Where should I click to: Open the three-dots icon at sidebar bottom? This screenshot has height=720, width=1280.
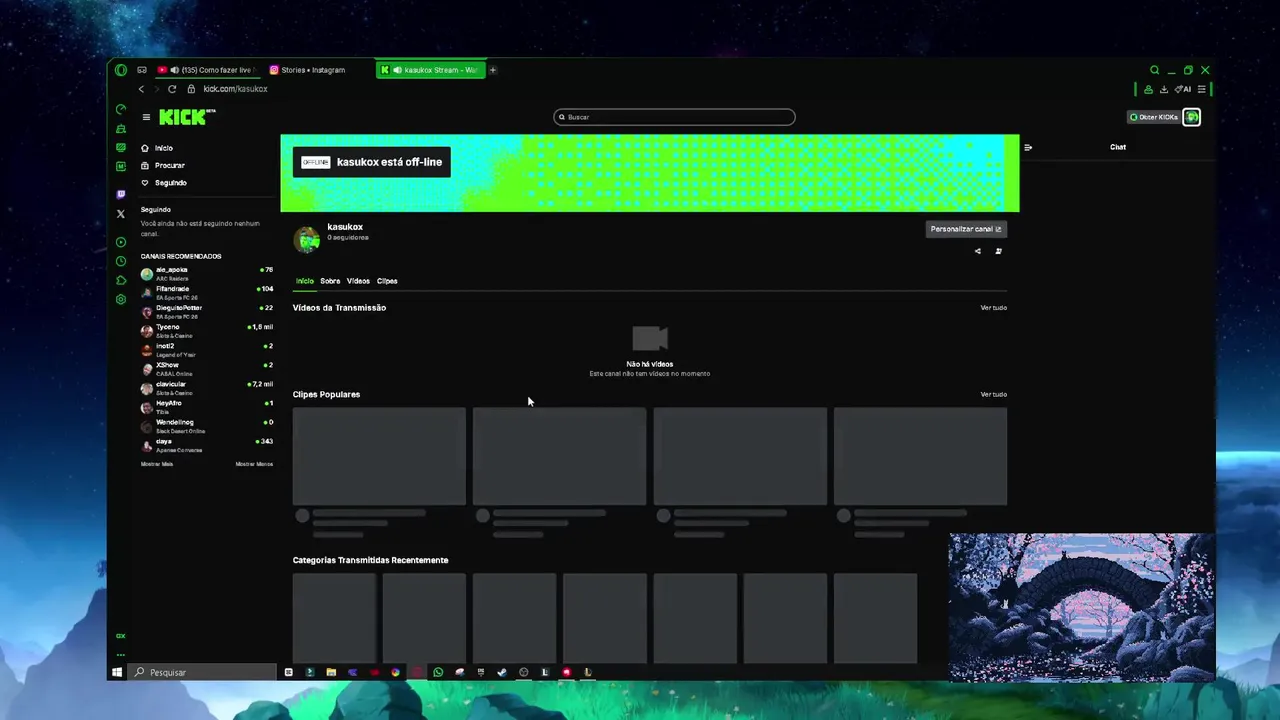[121, 655]
